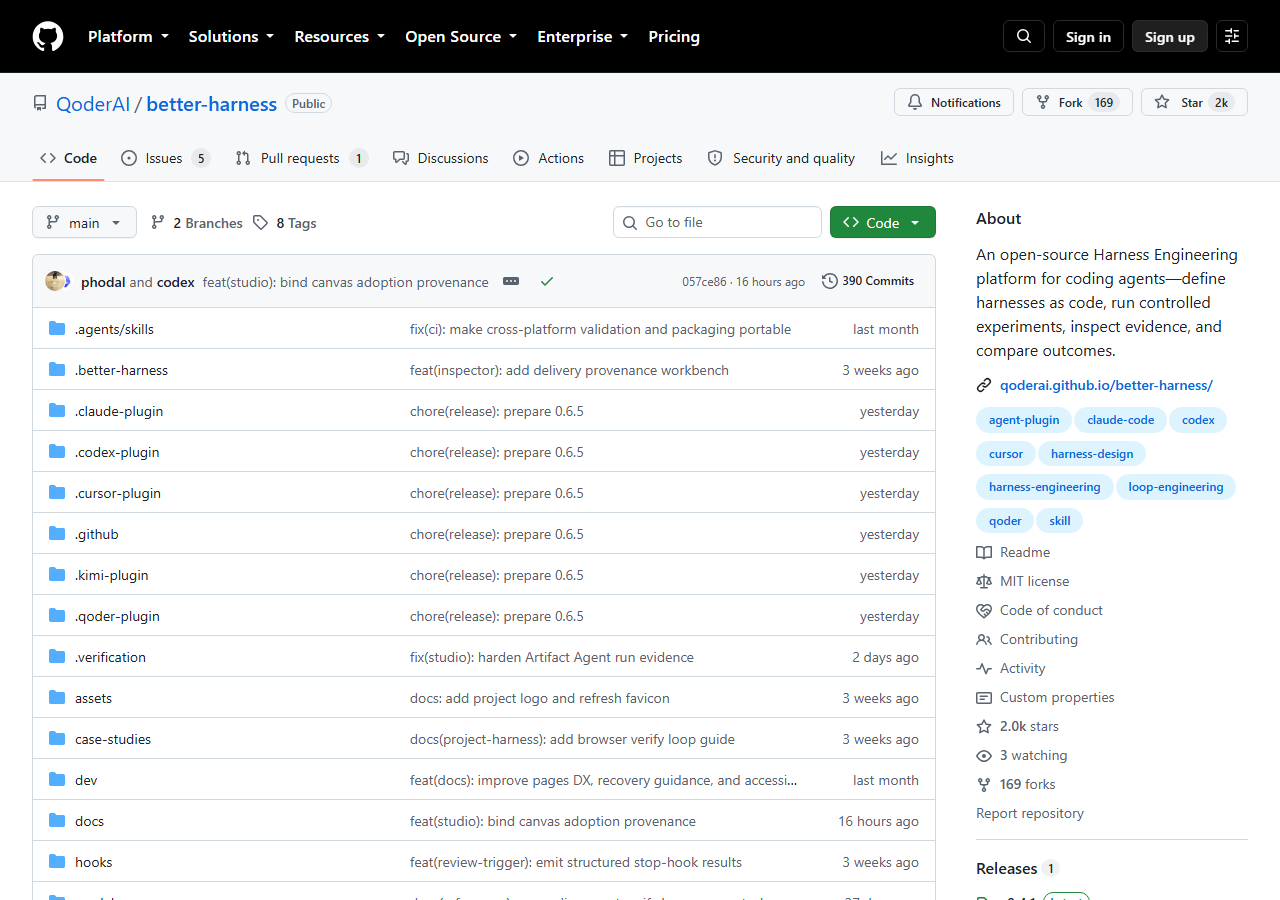Click the folder icon beside case-studies
The width and height of the screenshot is (1280, 900).
tap(57, 739)
